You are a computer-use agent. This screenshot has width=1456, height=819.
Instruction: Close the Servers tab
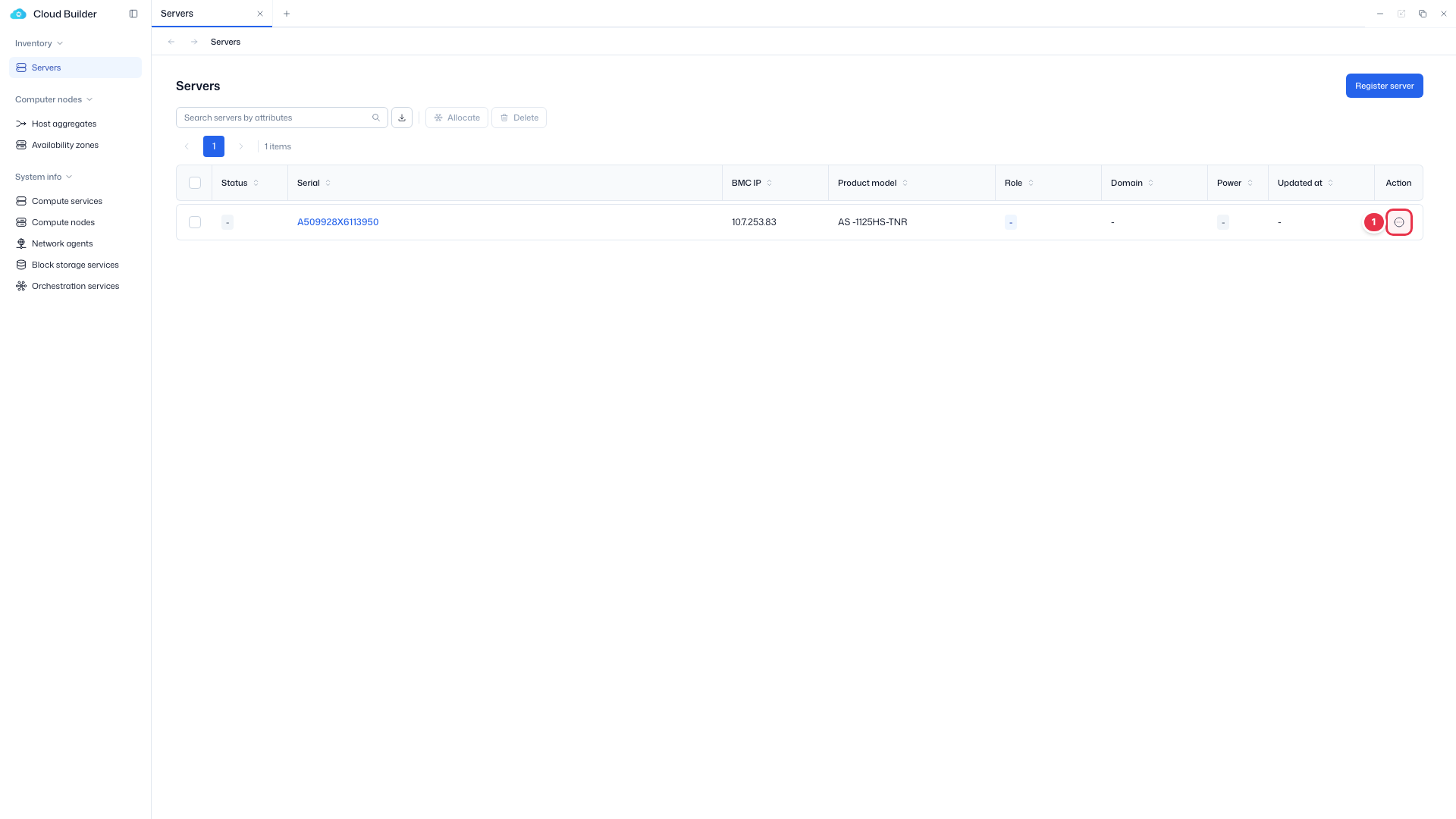pyautogui.click(x=260, y=14)
